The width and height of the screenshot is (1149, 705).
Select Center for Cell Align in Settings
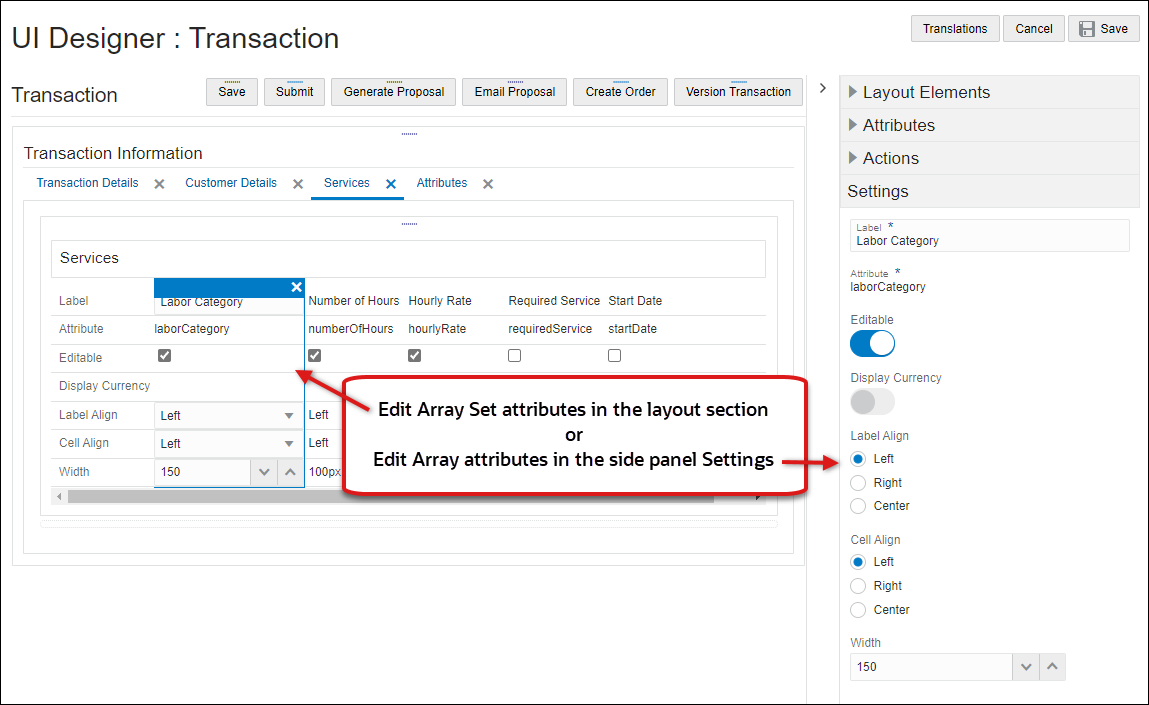tap(858, 609)
